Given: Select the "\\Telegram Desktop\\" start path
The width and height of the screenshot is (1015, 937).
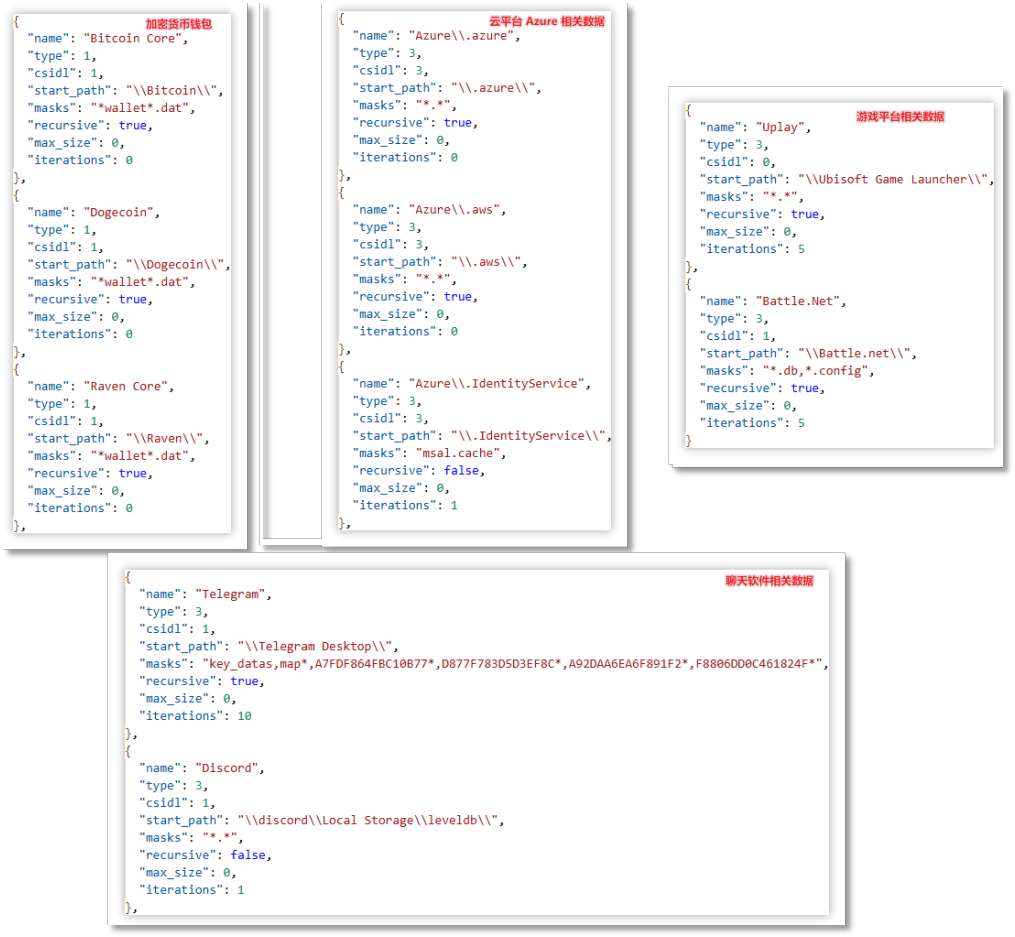Looking at the screenshot, I should [x=317, y=646].
